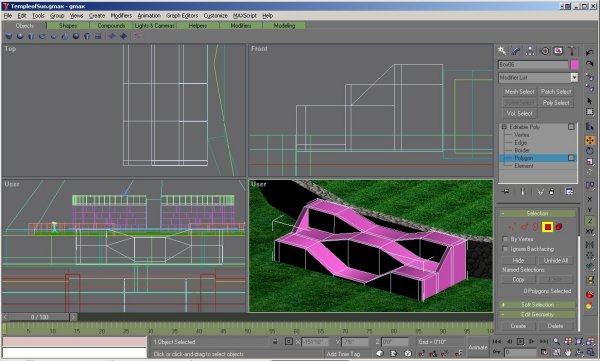Click the pink object color swatch

574,65
